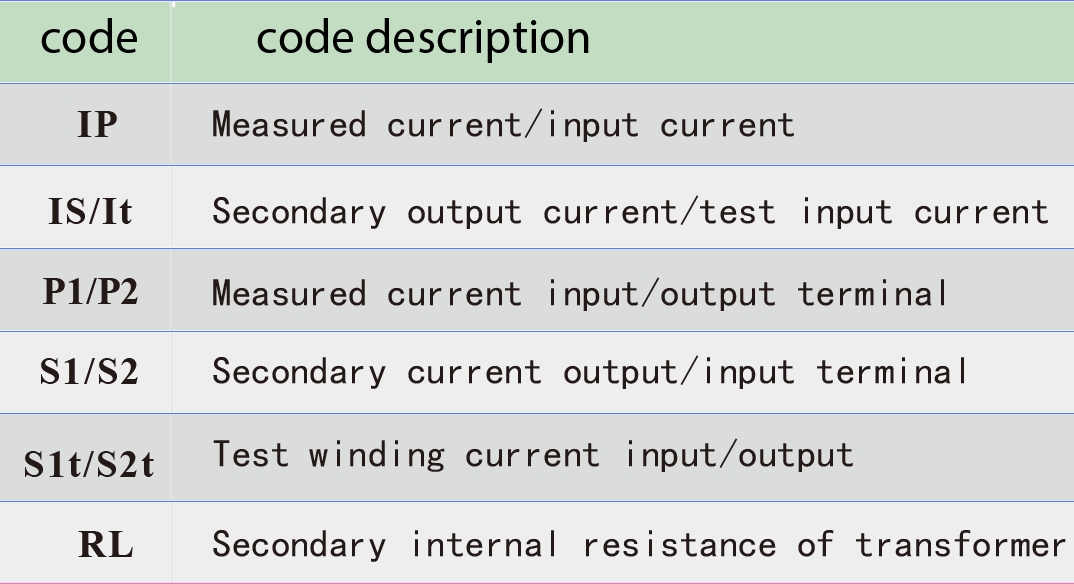Click the 'code' column header
Viewport: 1074px width, 584px height.
[88, 39]
